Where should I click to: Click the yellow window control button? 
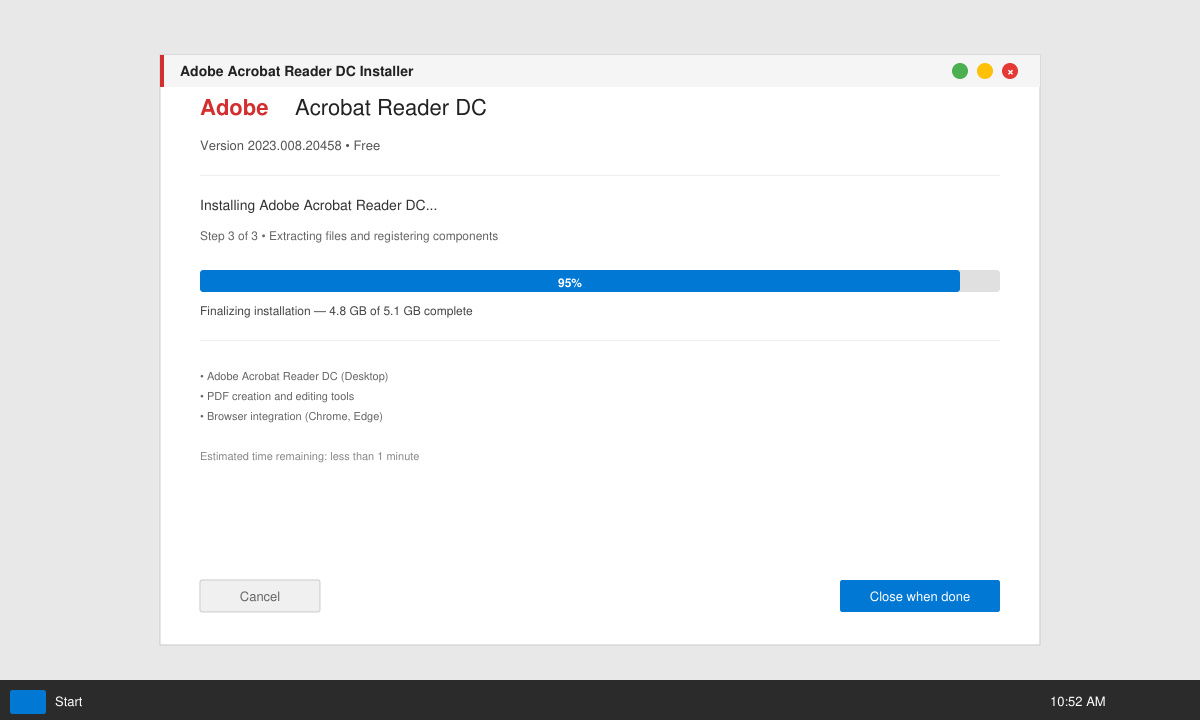[x=985, y=71]
